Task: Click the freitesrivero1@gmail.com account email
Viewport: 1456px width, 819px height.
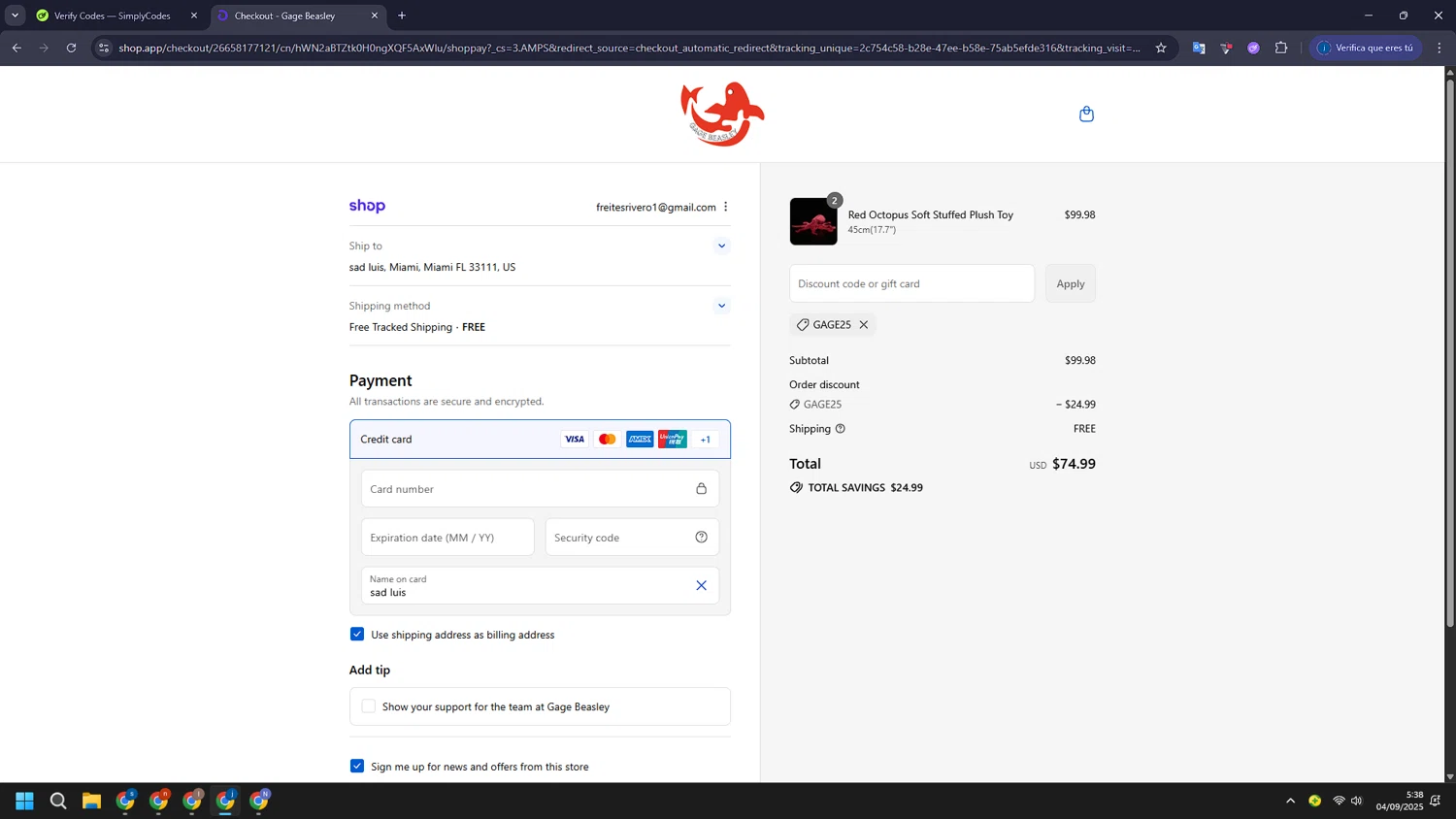Action: pos(656,208)
